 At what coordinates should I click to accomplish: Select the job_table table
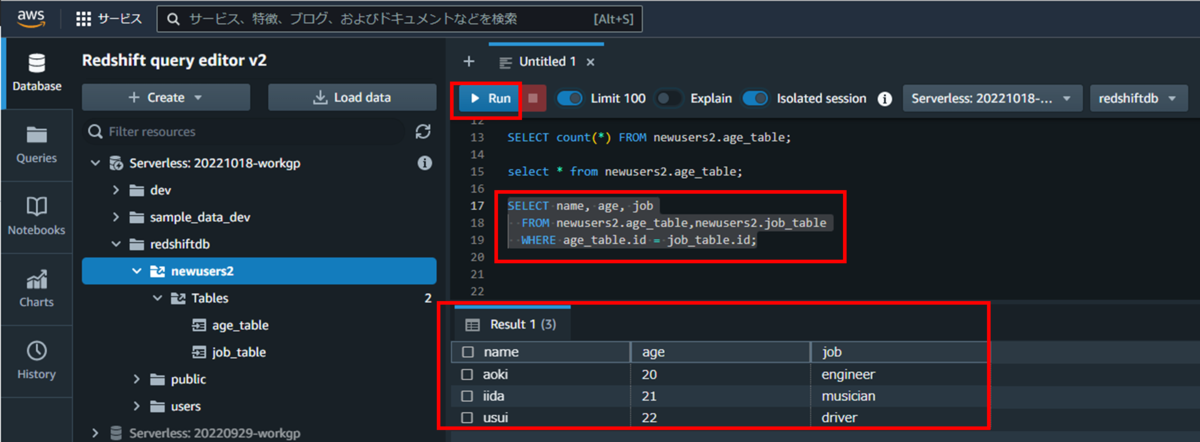tap(237, 352)
